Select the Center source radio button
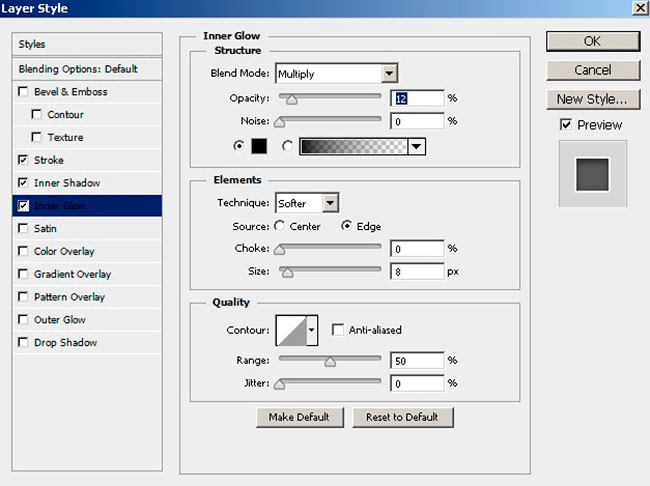 pos(279,226)
